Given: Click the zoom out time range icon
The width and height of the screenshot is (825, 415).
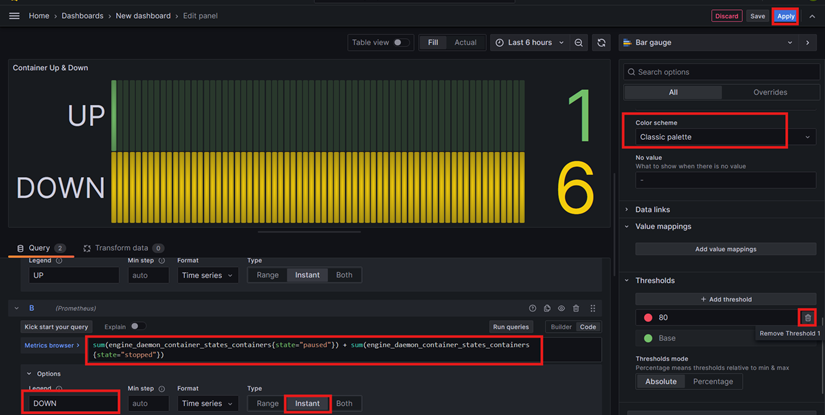Looking at the screenshot, I should [578, 43].
